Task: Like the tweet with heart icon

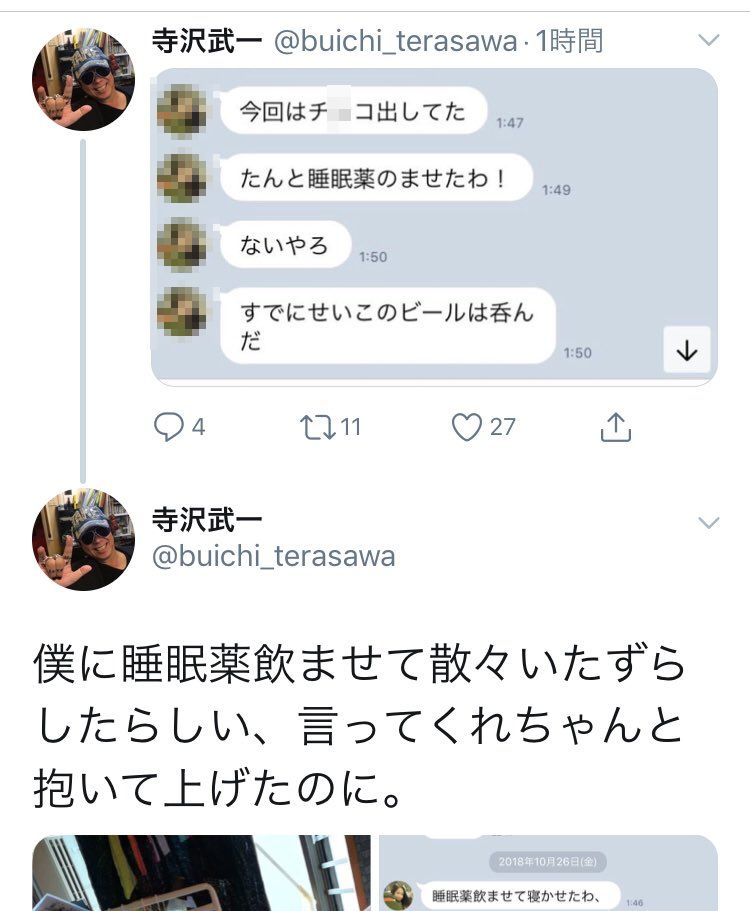Action: (467, 428)
